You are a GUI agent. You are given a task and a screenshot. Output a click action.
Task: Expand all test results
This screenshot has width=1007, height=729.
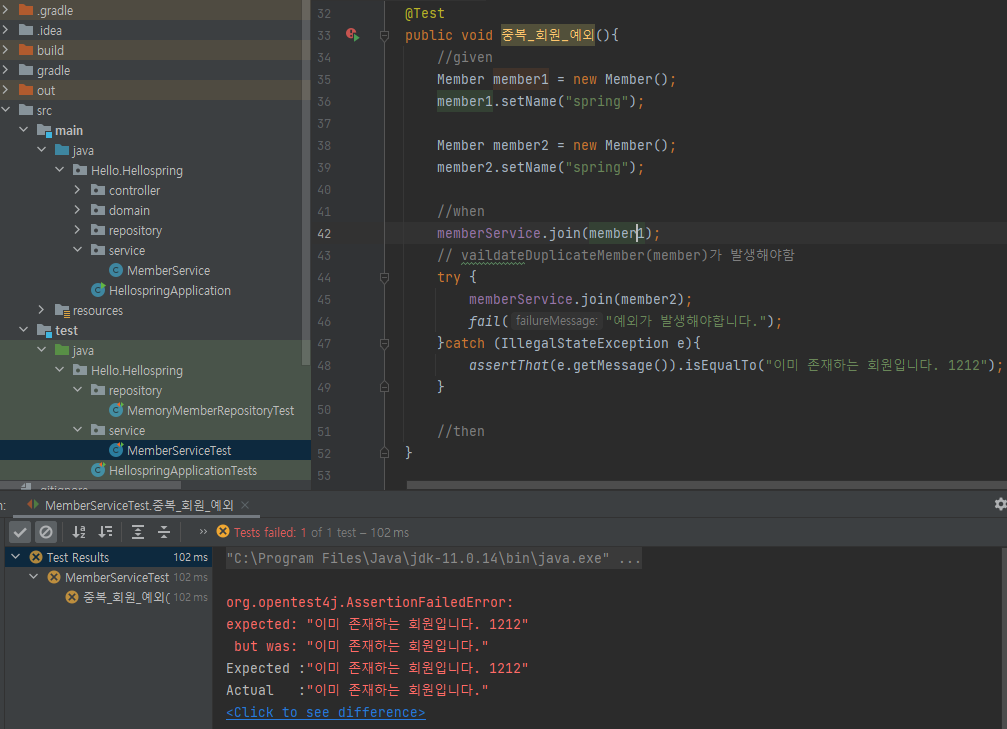(x=137, y=532)
